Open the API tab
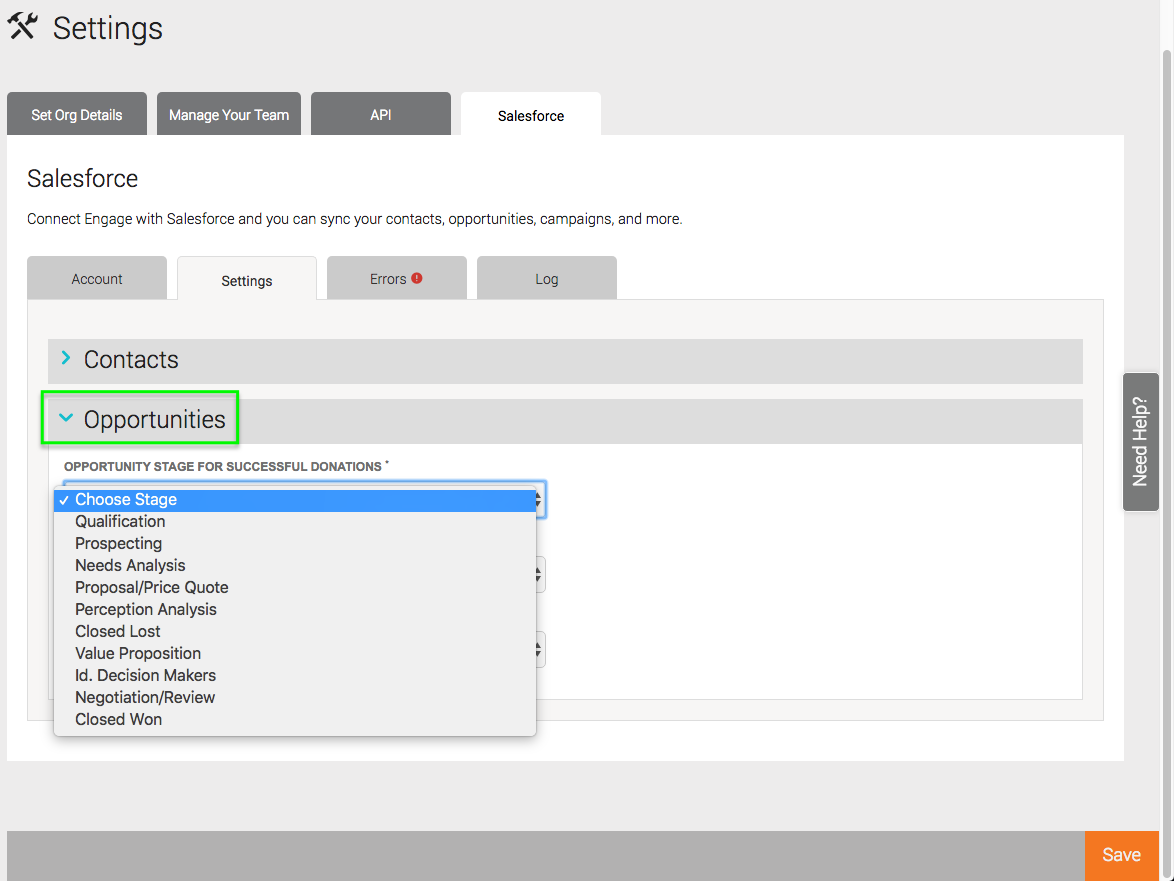Viewport: 1174px width, 881px height. click(x=380, y=115)
